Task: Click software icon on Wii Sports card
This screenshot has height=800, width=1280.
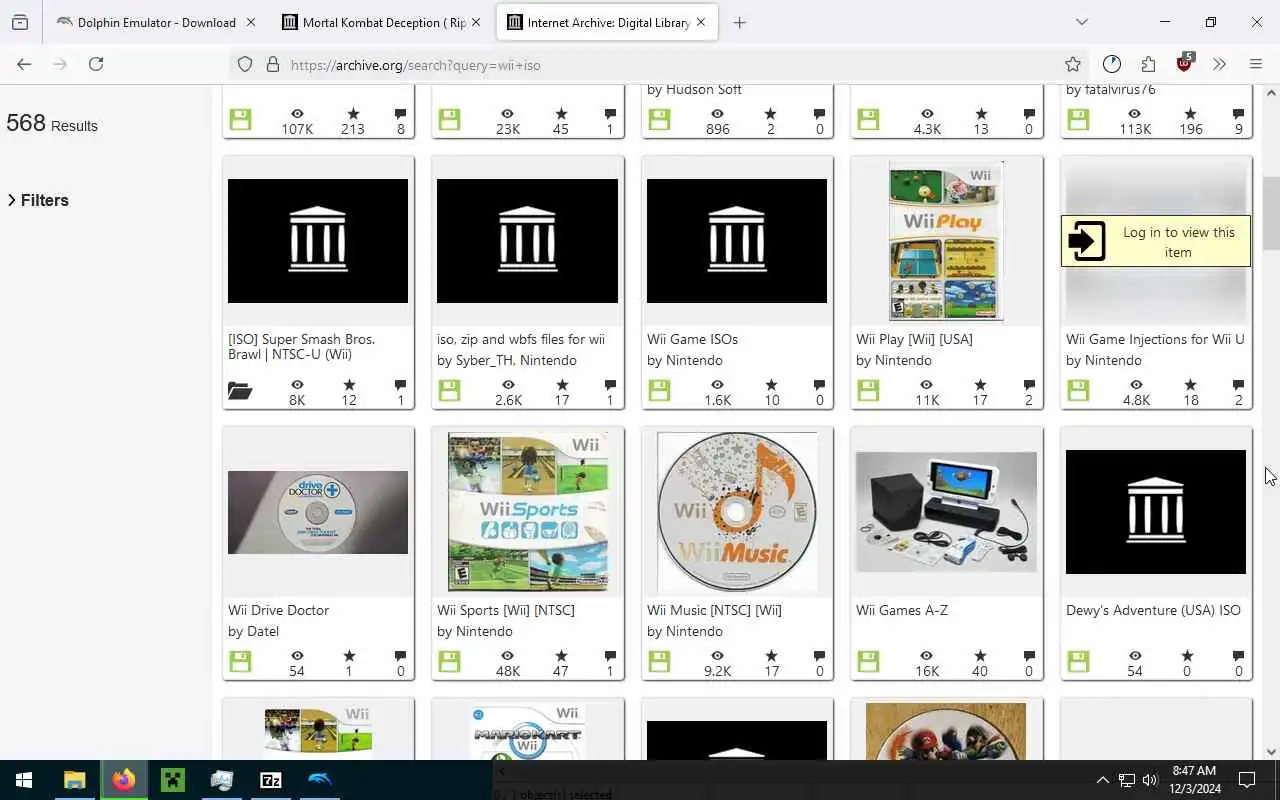Action: (449, 662)
